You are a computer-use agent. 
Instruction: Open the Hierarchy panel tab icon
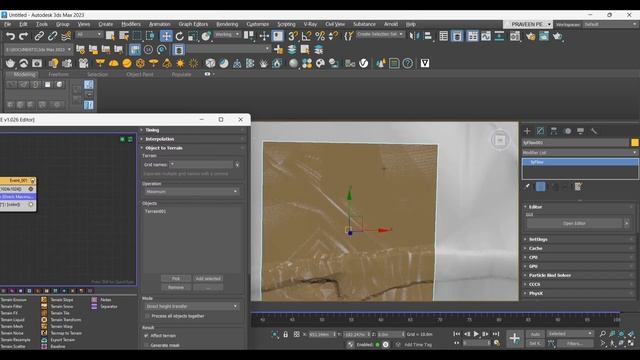coord(554,131)
